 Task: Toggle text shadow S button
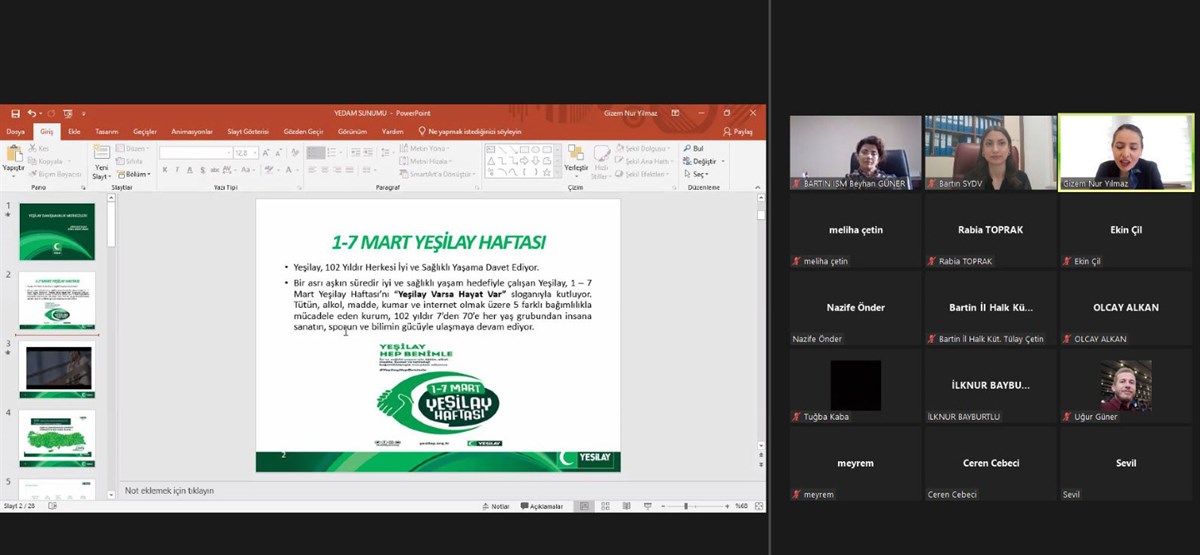[x=204, y=171]
